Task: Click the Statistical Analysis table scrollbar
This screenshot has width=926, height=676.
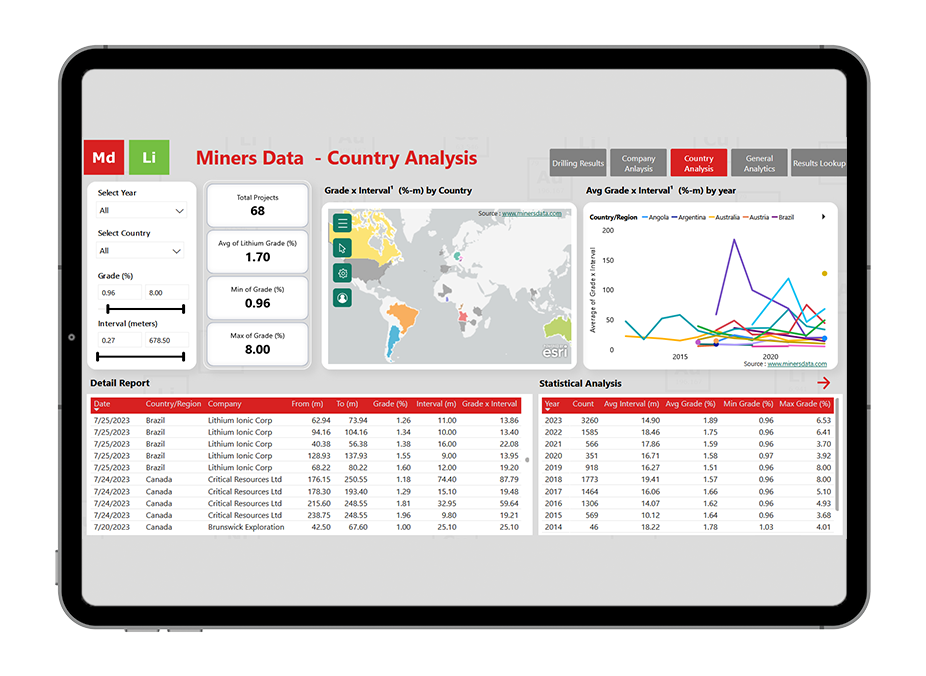Action: click(837, 455)
